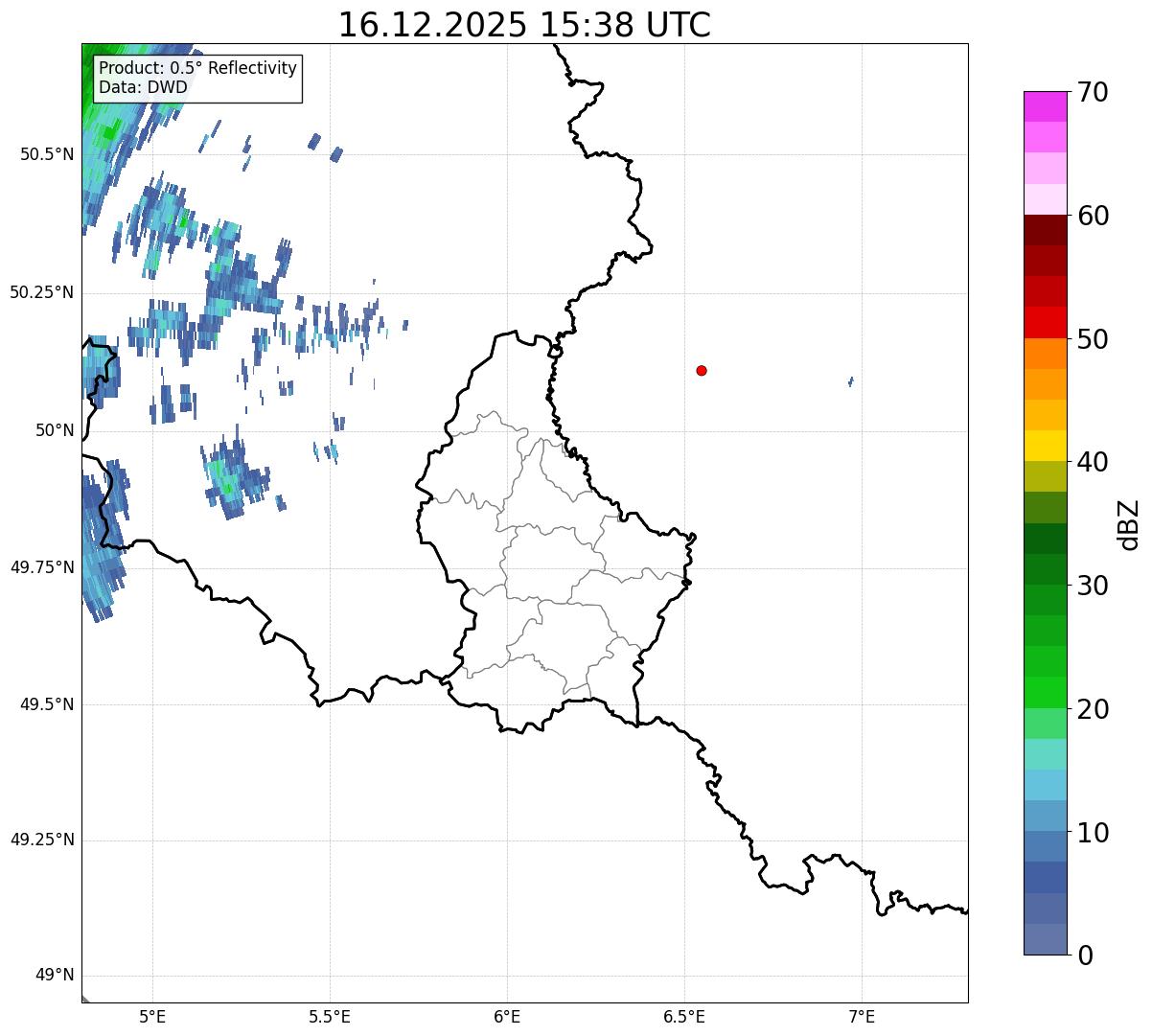The image size is (1152, 1036).
Task: Click the dBZ colorbar axis label
Action: [1130, 524]
